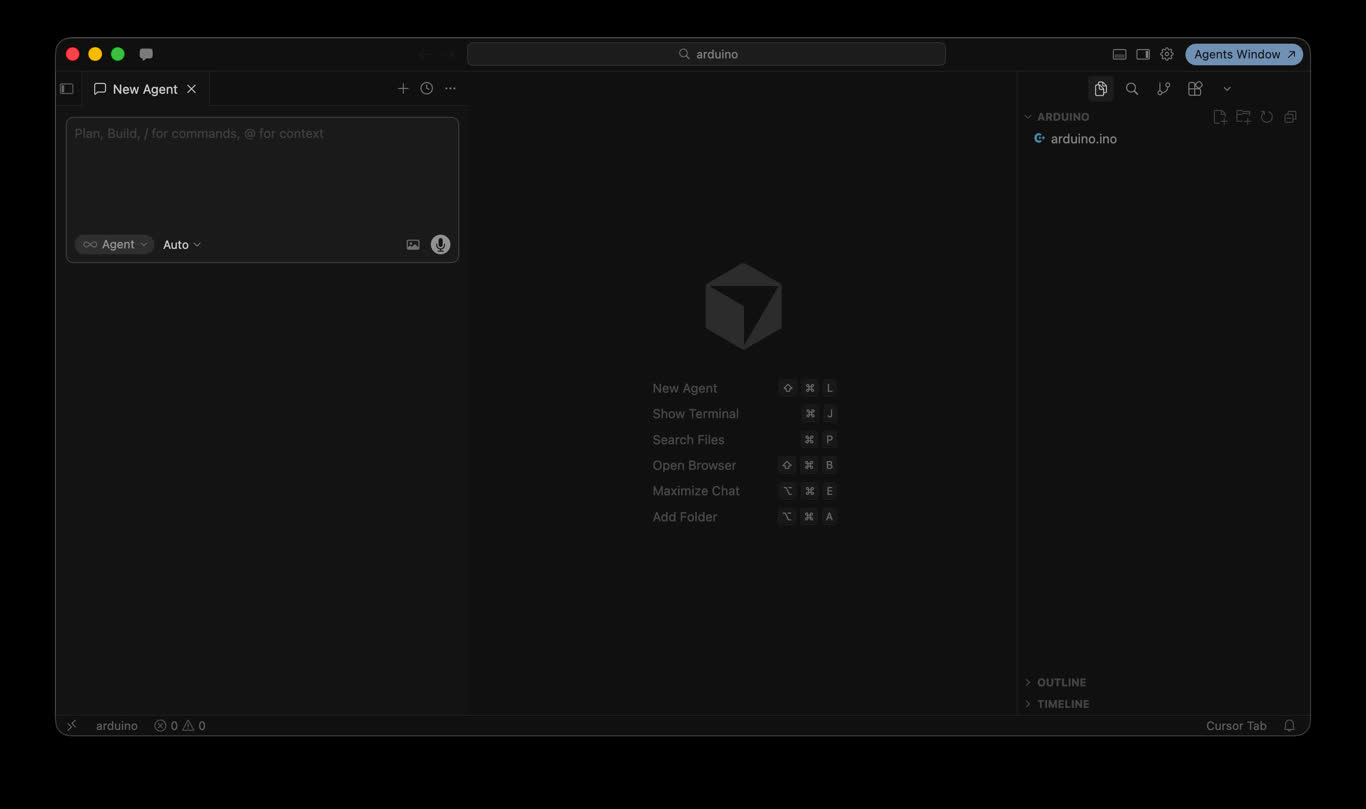Image resolution: width=1366 pixels, height=809 pixels.
Task: Click arduino in the status bar
Action: 117,726
